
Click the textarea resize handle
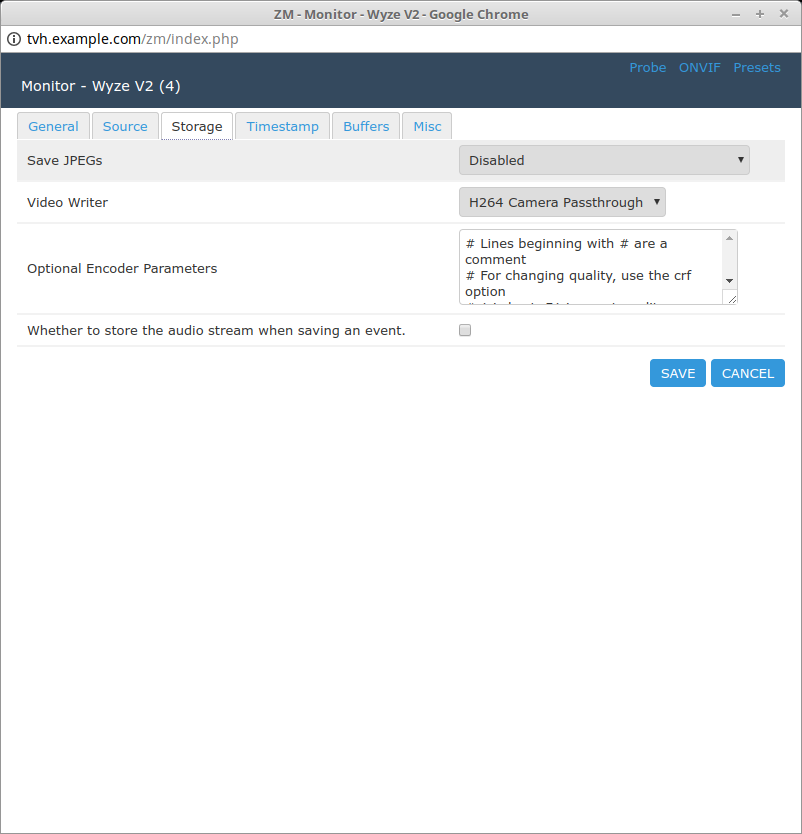731,298
